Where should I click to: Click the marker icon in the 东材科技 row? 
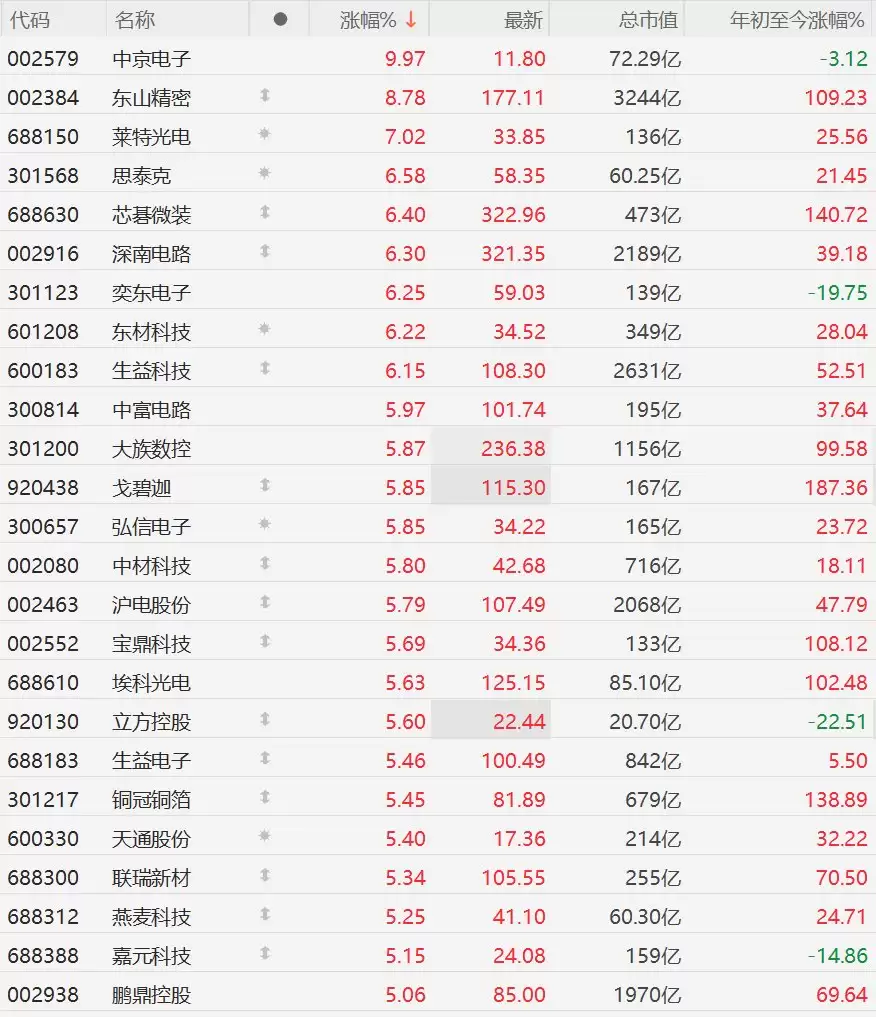[x=265, y=329]
